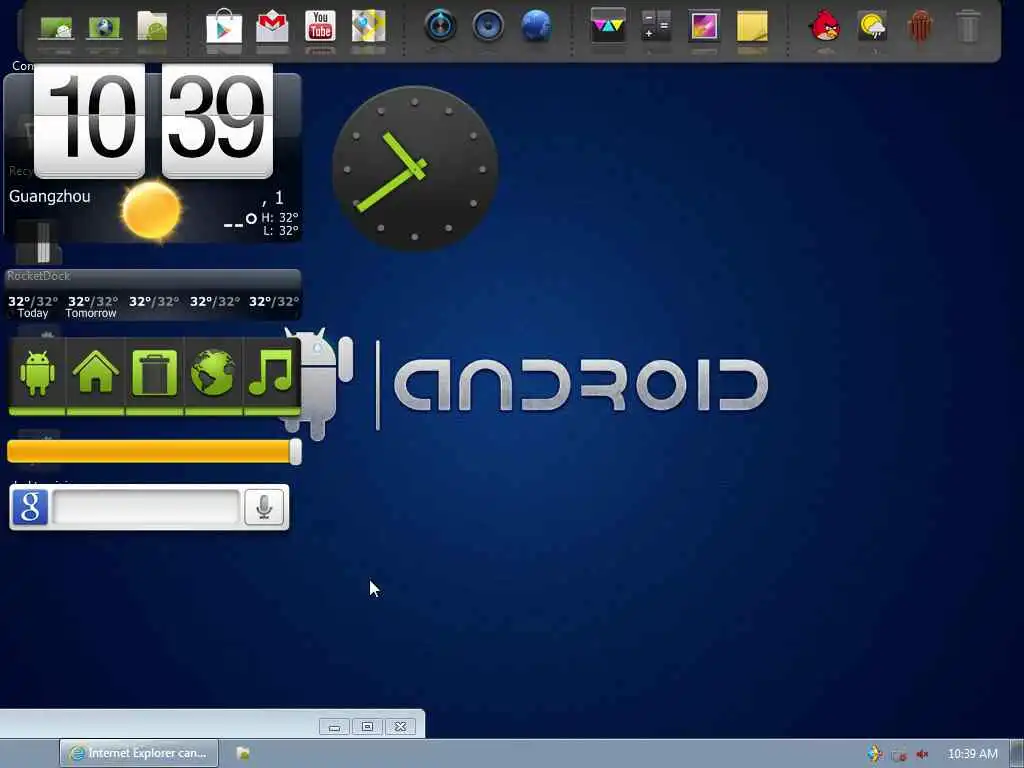This screenshot has height=768, width=1024.
Task: Restore the small window's middle caption button
Action: [x=368, y=727]
